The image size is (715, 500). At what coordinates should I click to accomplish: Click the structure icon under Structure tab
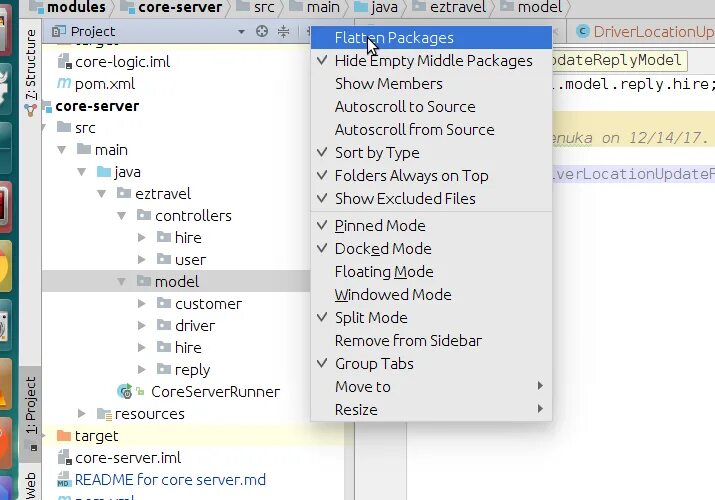click(31, 109)
